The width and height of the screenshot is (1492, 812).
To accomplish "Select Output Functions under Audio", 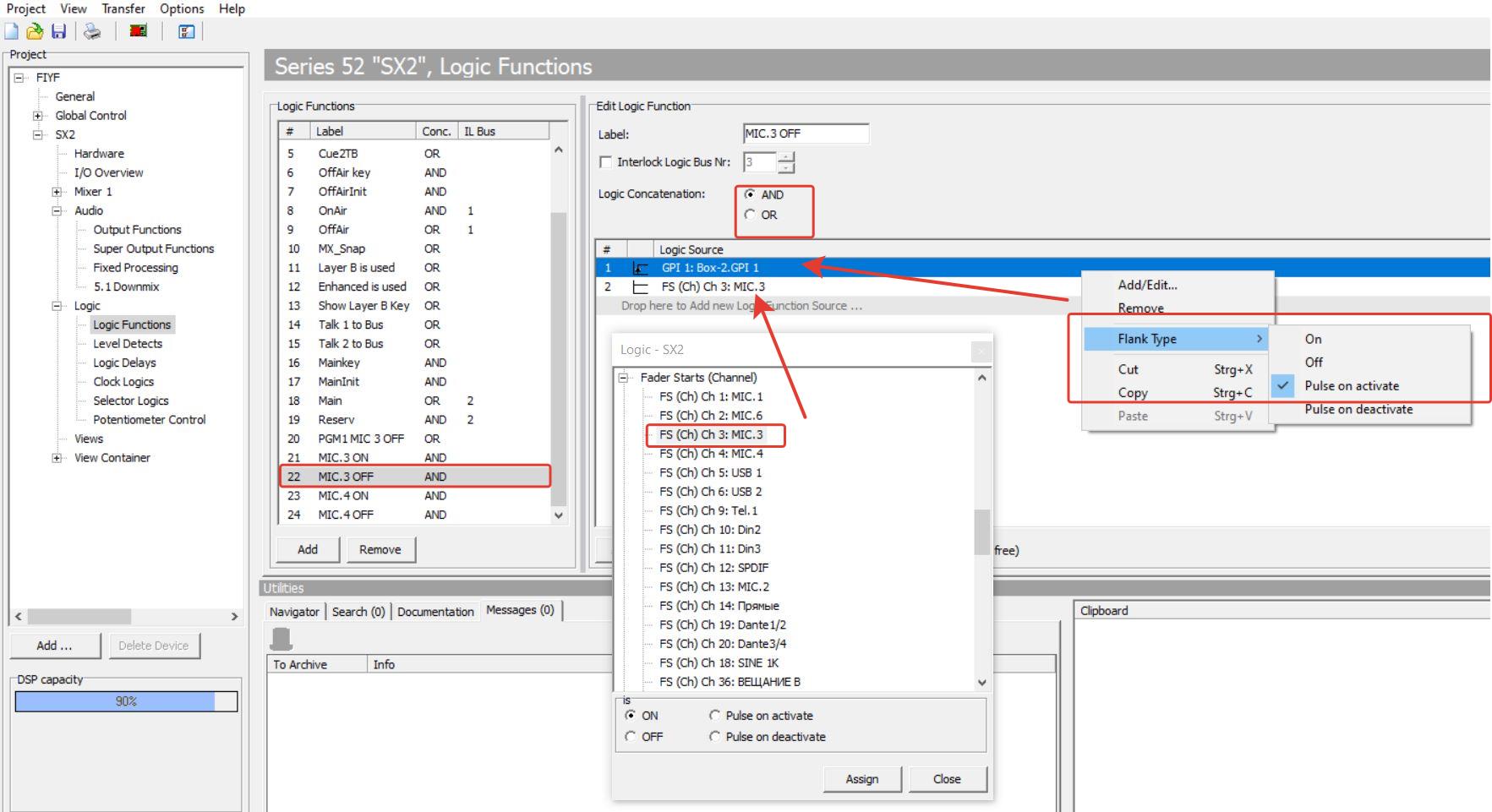I will [137, 230].
